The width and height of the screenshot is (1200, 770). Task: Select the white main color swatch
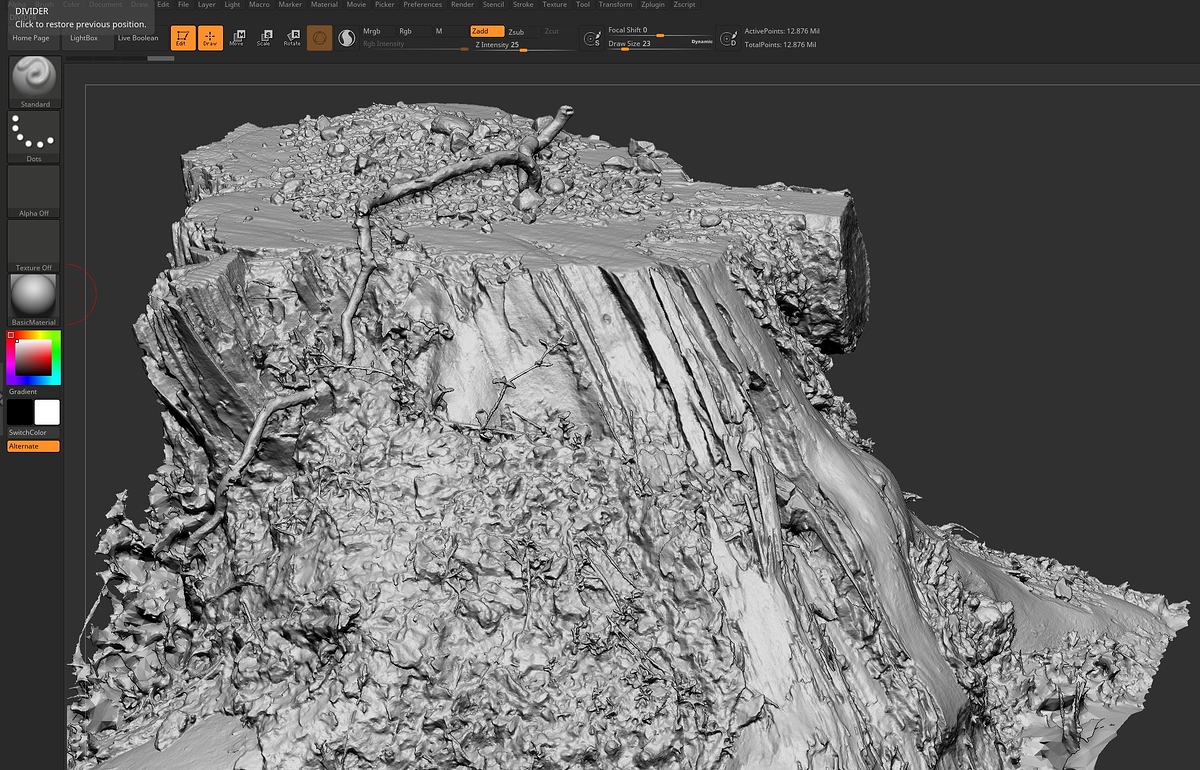(x=47, y=412)
